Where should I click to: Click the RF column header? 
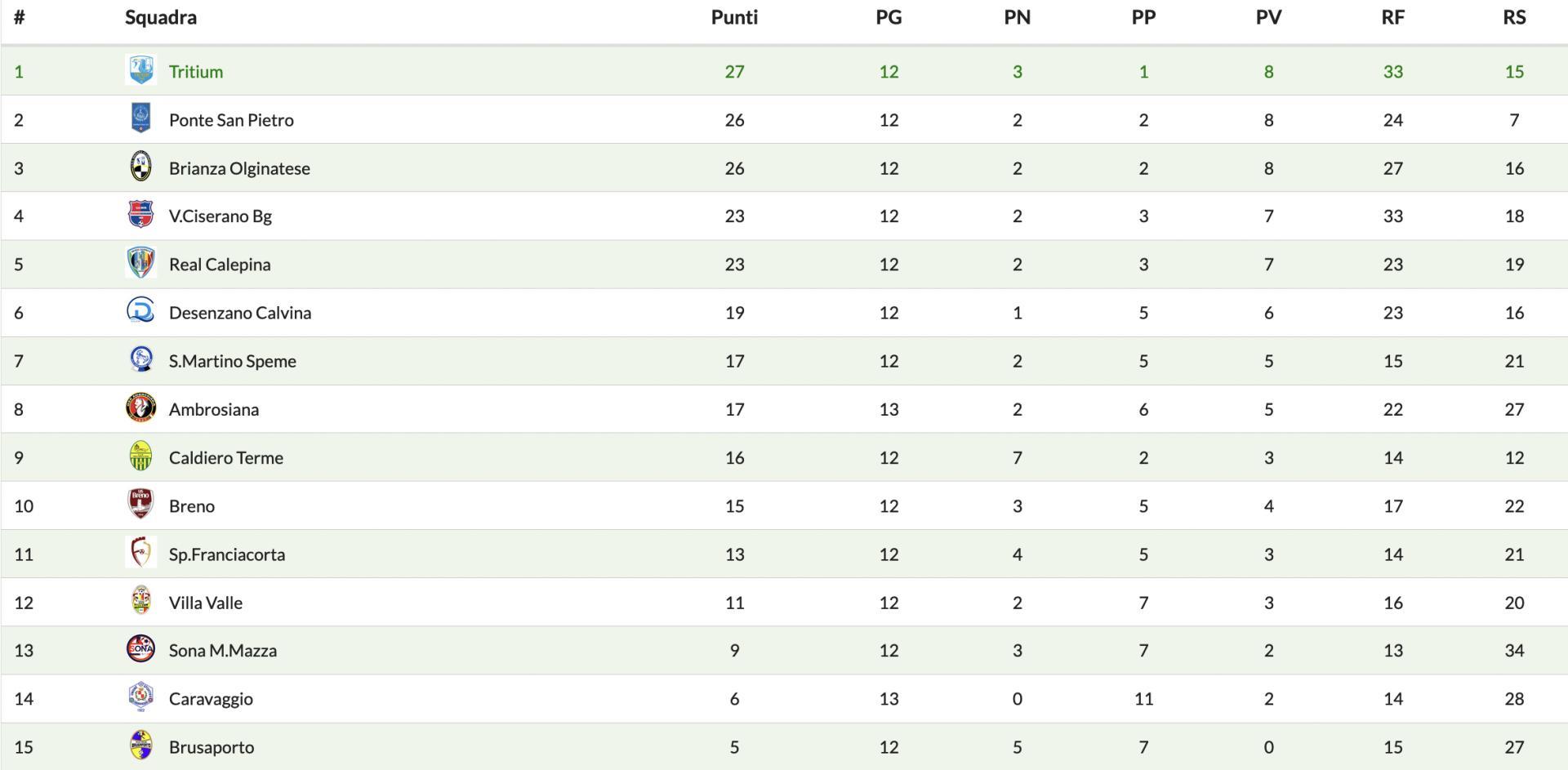tap(1392, 17)
